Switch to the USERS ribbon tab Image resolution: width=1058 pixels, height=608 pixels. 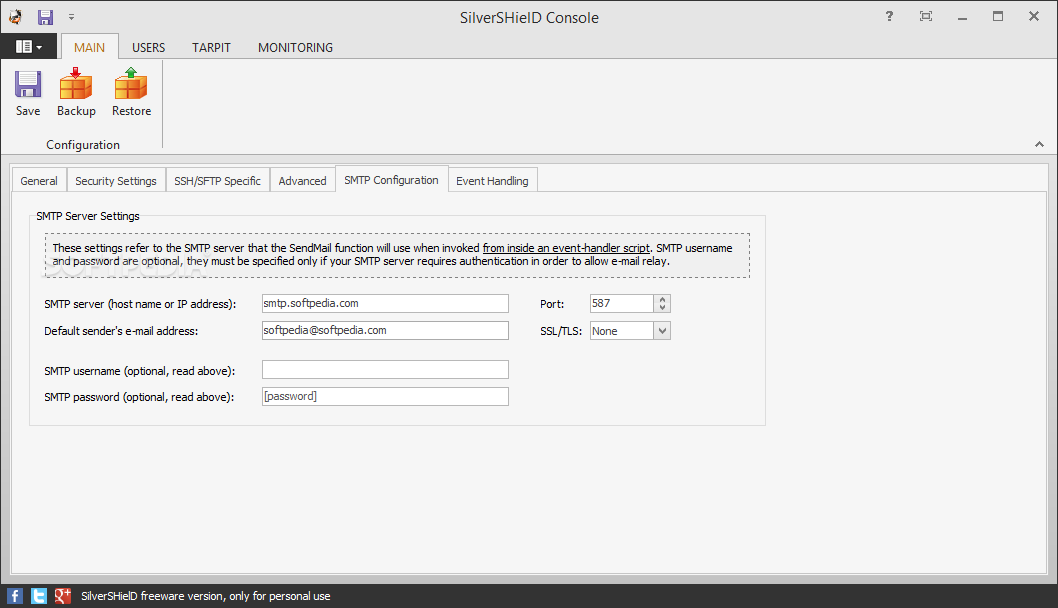(x=148, y=47)
